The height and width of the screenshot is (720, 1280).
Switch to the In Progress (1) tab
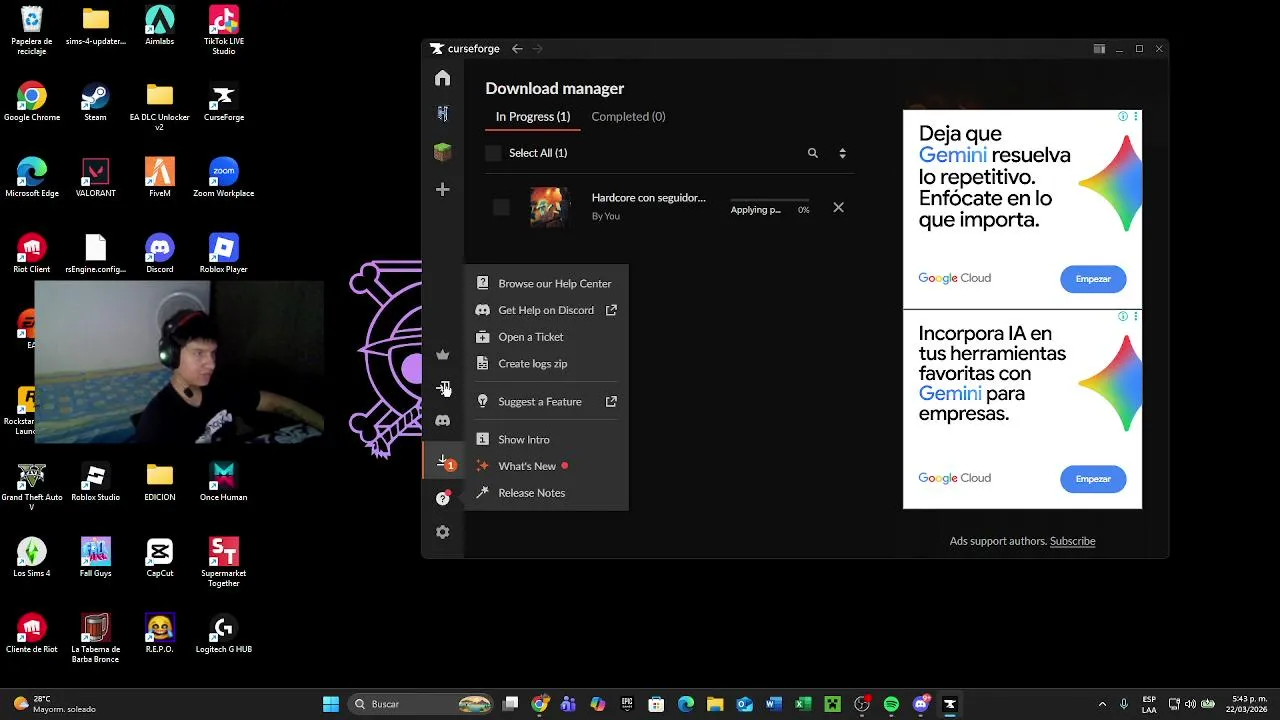(x=533, y=116)
